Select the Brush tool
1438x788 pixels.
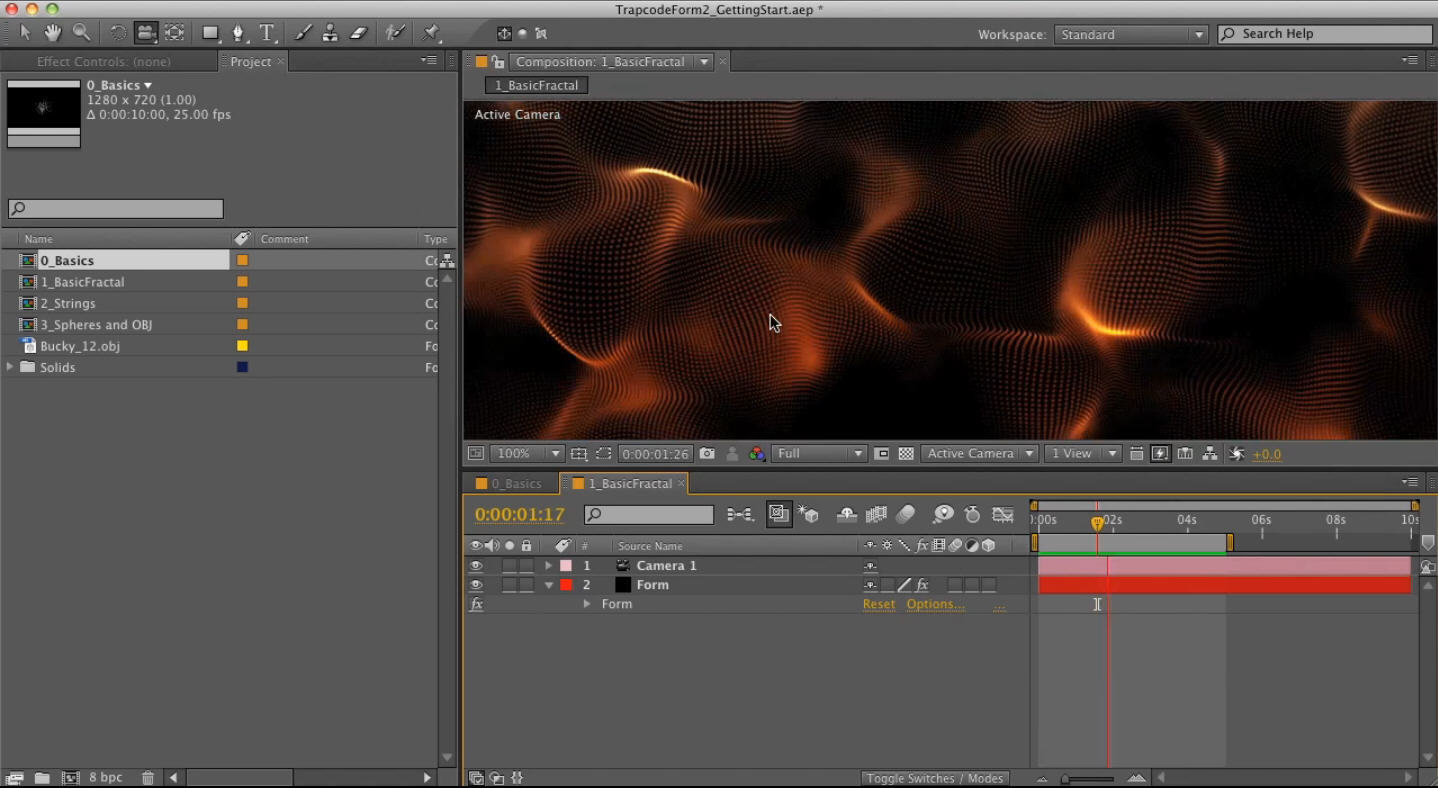tap(302, 33)
